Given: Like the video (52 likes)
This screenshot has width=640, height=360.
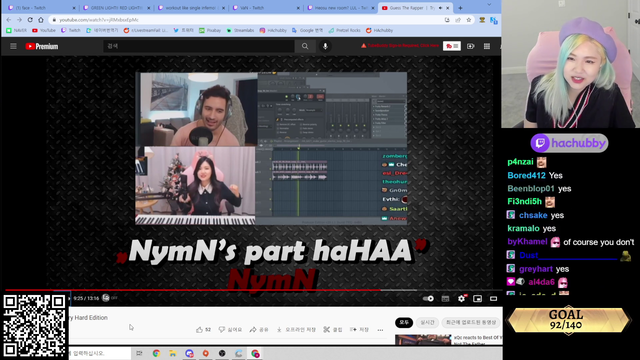Looking at the screenshot, I should tap(203, 329).
